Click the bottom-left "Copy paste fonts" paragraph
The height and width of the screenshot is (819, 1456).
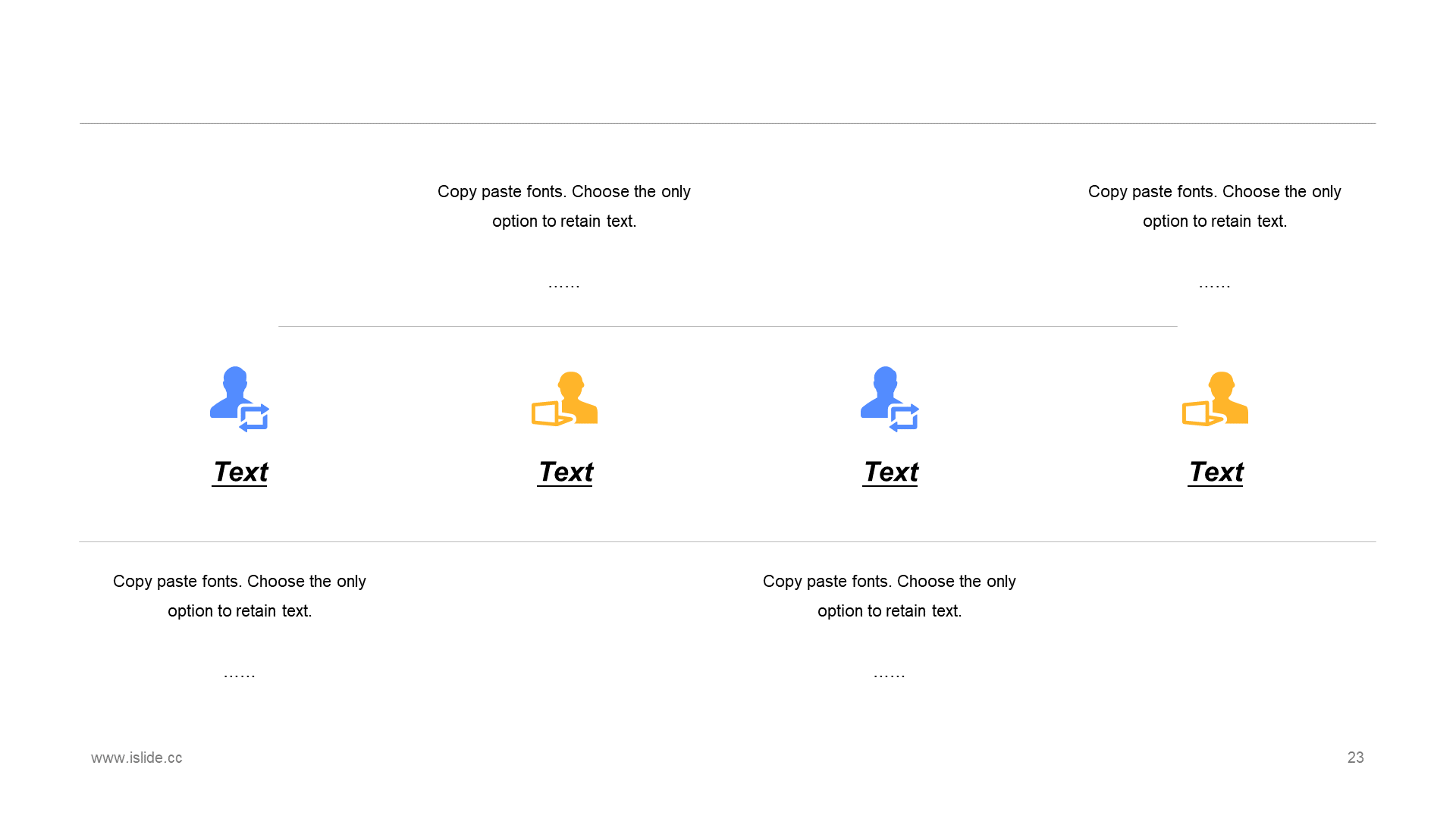[240, 596]
